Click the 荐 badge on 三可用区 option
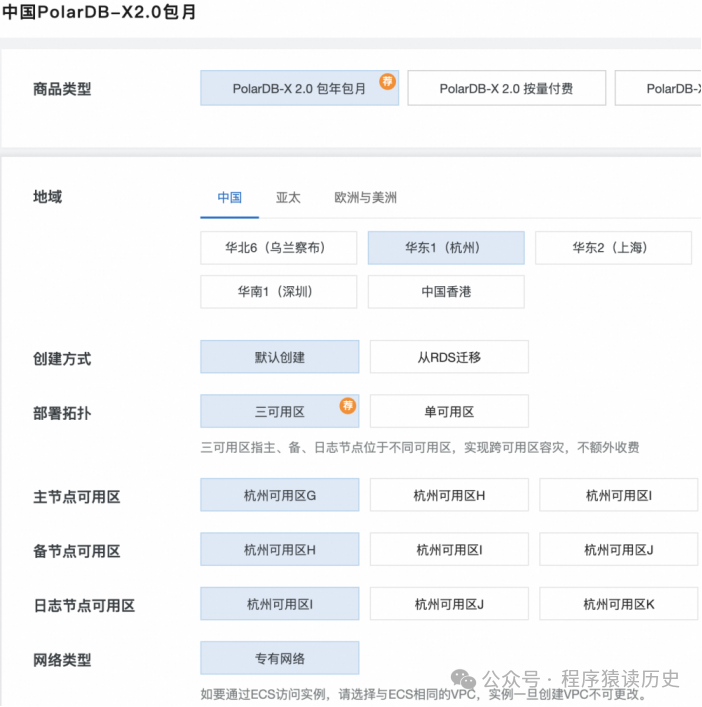The image size is (702, 707). (348, 405)
